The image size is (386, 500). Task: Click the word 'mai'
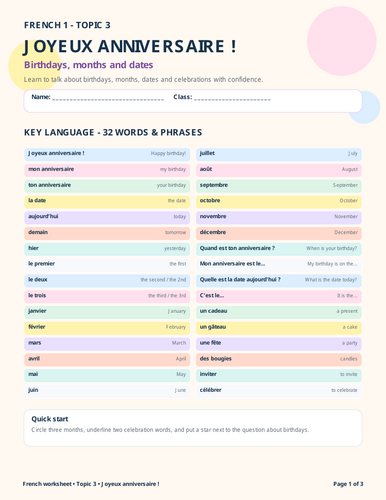[33, 374]
